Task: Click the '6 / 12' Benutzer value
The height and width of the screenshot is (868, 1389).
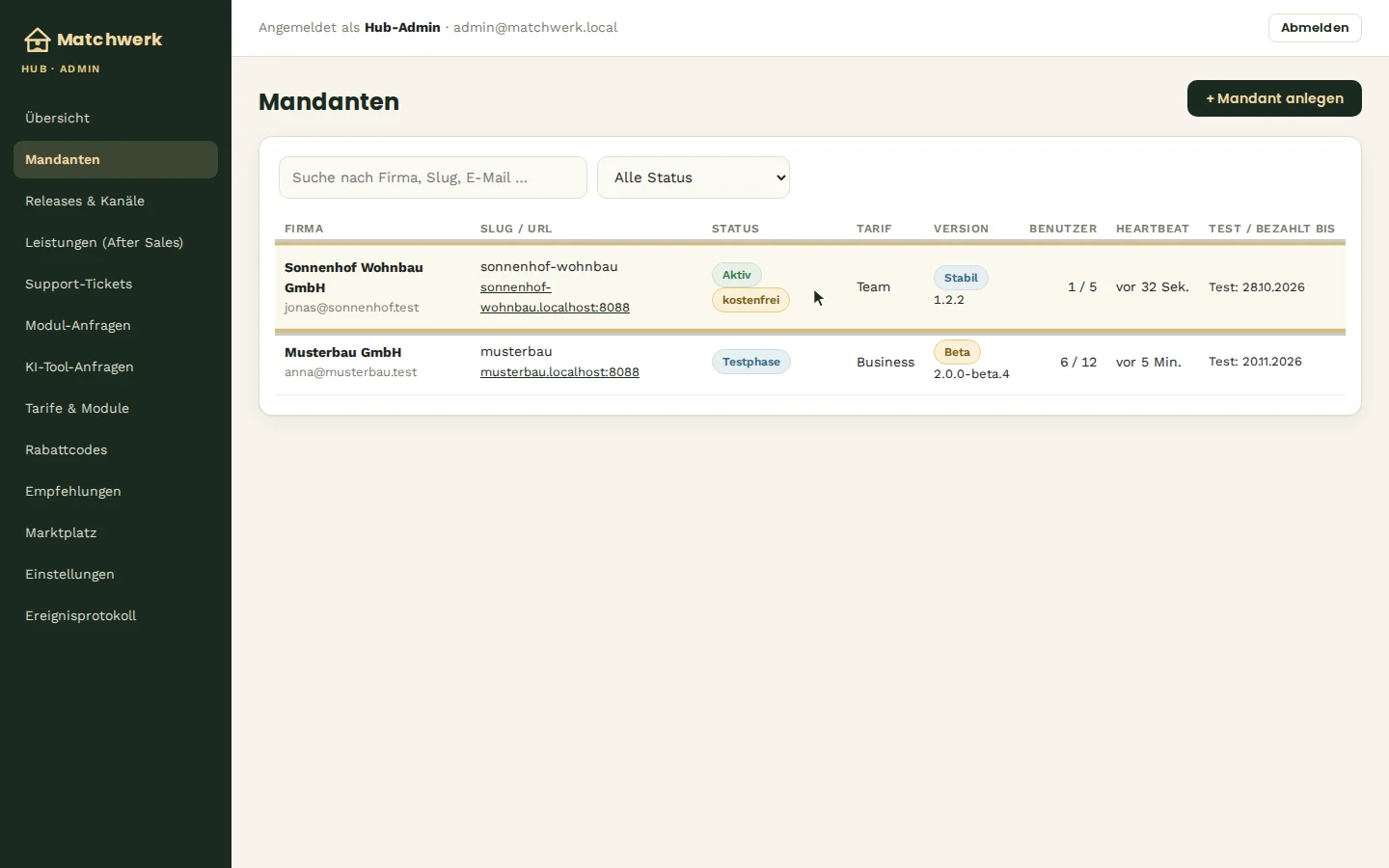Action: 1078,363
